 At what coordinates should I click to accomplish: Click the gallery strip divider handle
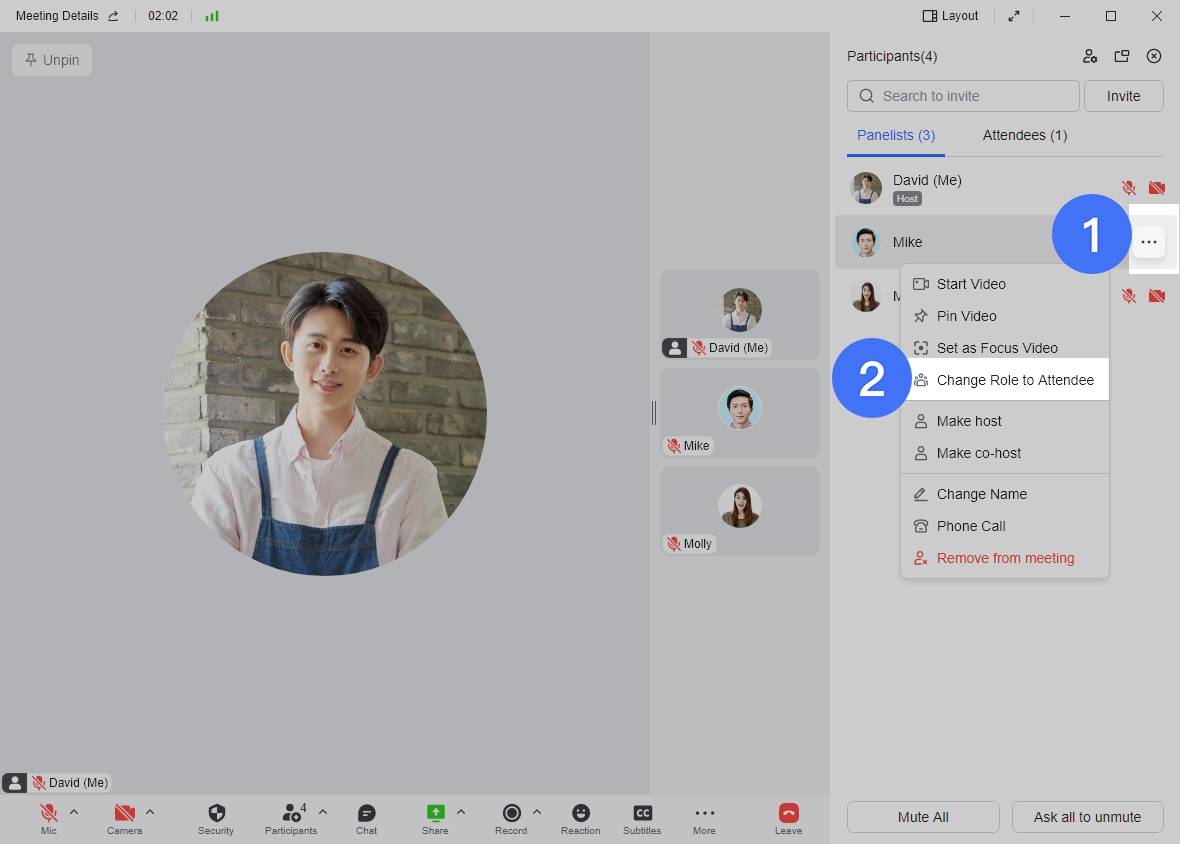(654, 413)
